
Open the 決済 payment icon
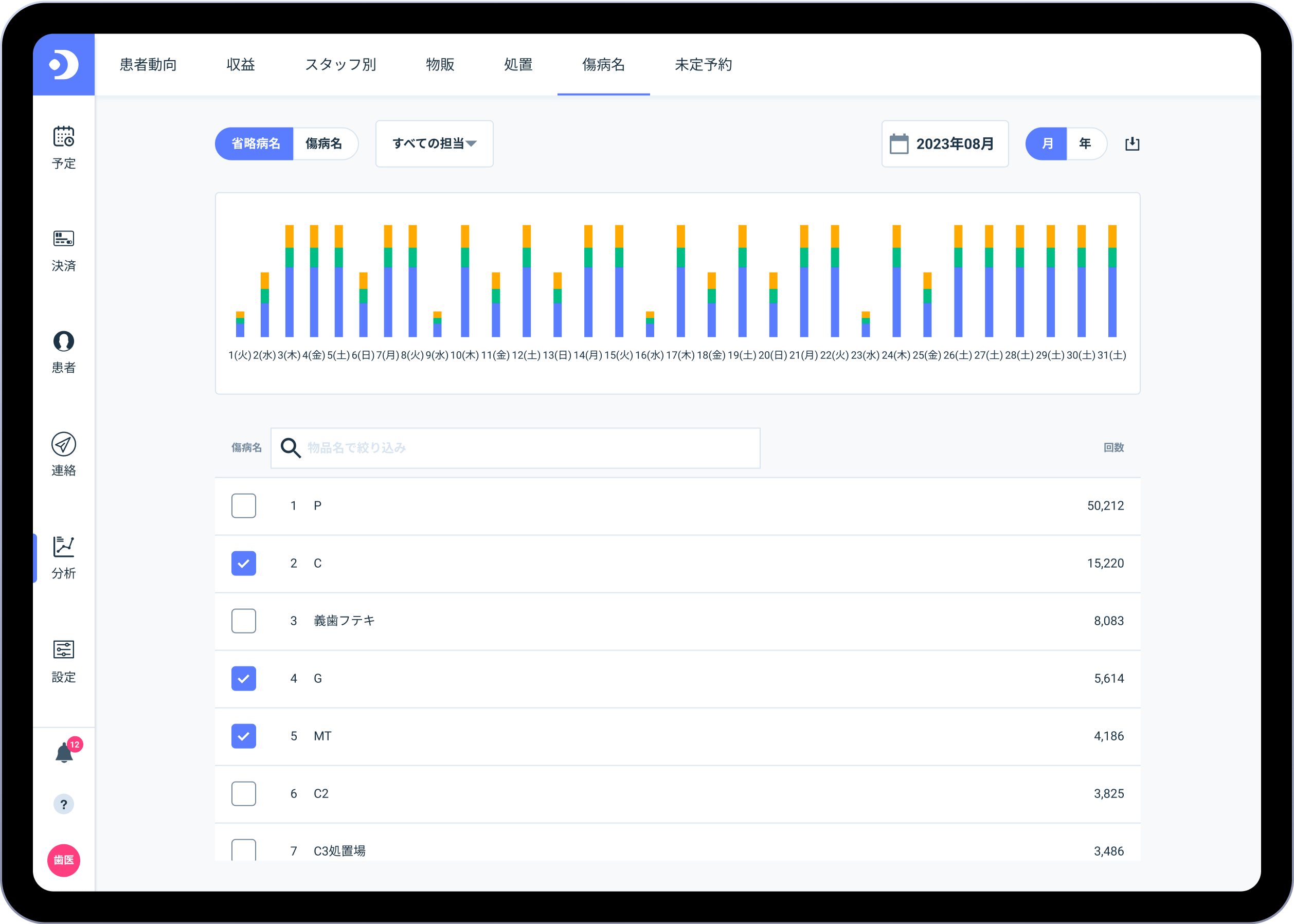64,239
